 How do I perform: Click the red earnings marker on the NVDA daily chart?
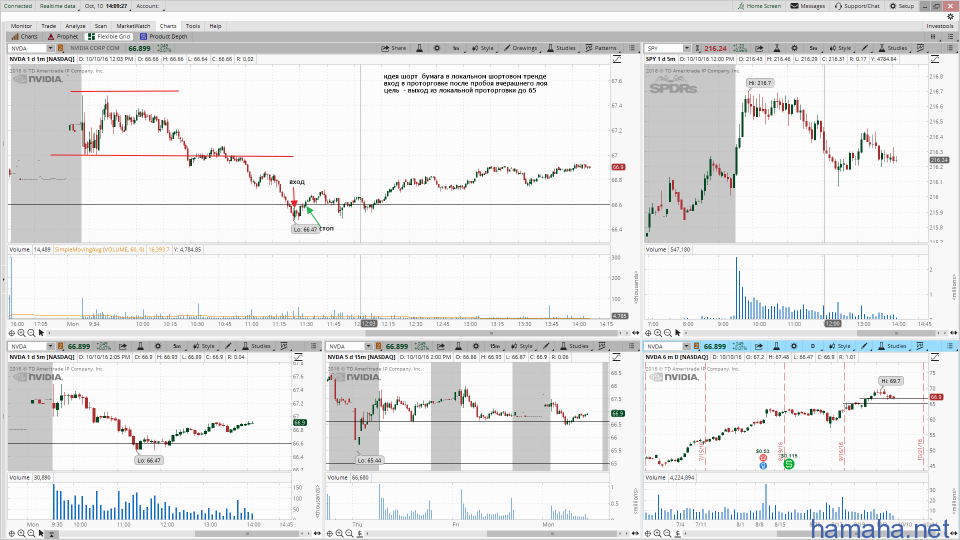pyautogui.click(x=763, y=458)
